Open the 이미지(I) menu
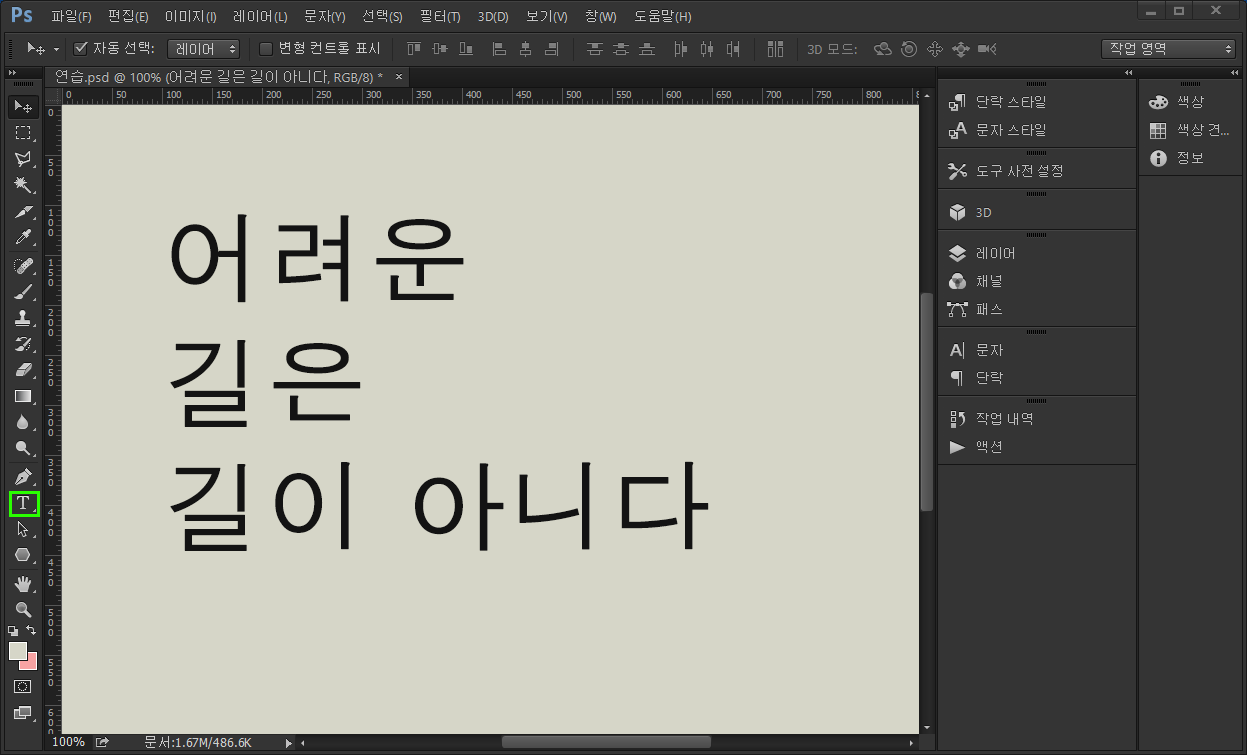The image size is (1247, 755). click(x=190, y=17)
